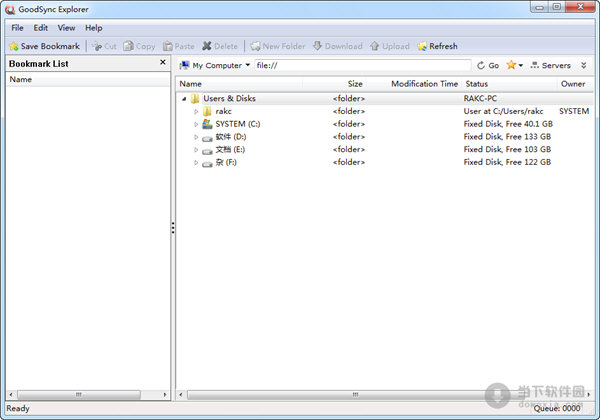Select the (F:) drive icon
Image resolution: width=600 pixels, height=420 pixels.
tap(207, 164)
